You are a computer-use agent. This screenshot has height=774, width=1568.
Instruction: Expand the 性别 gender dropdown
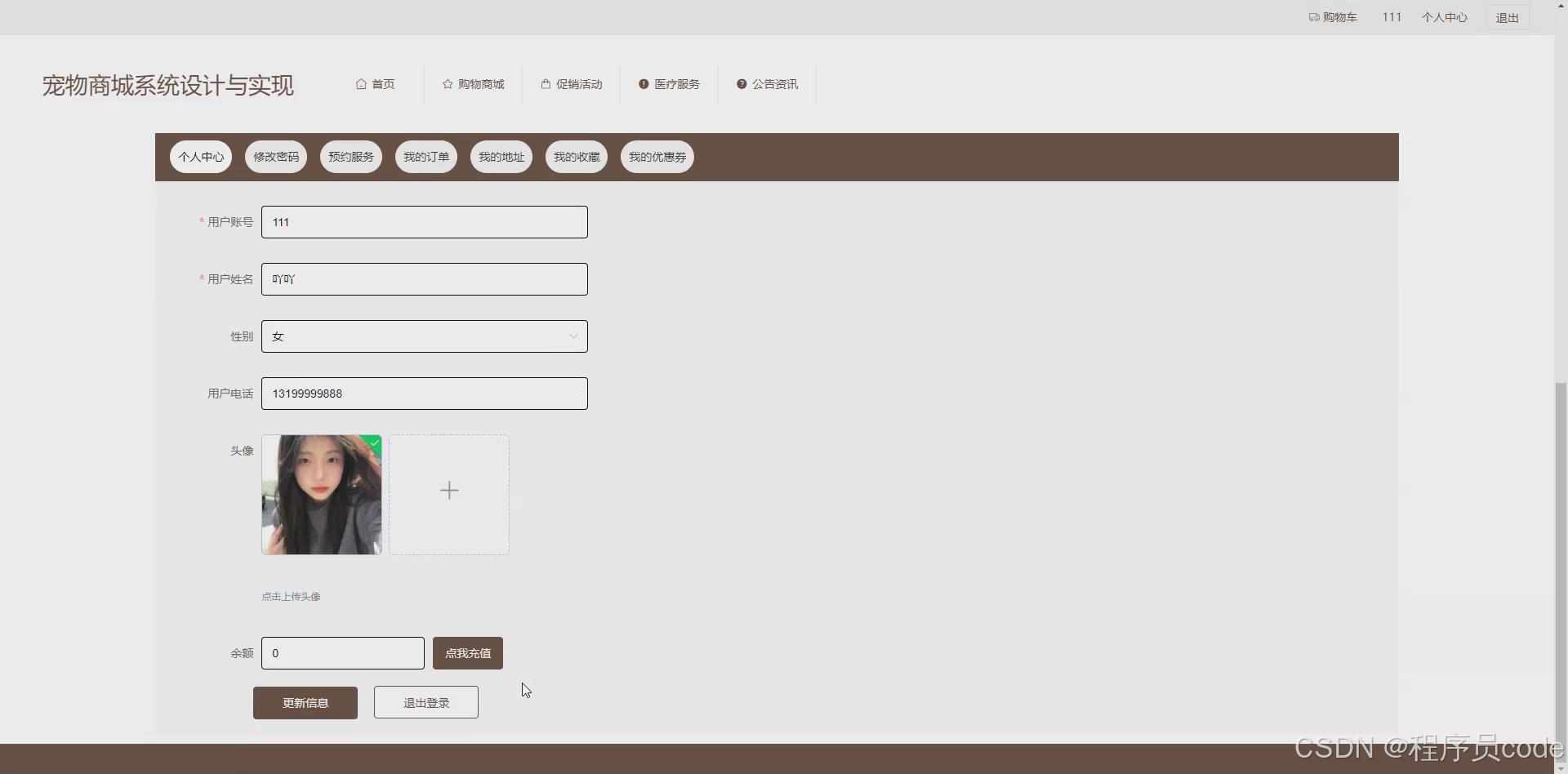point(425,336)
